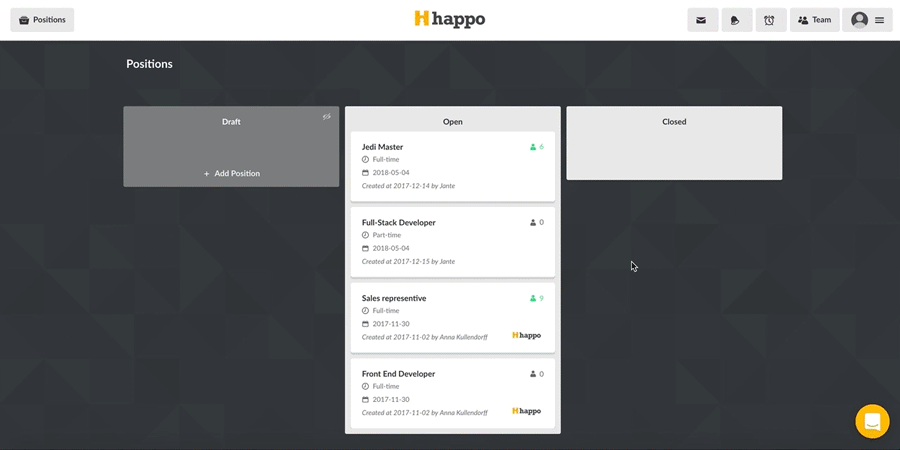
Task: Click 'Created at 2017-12-15 by Jante' text
Action: (x=408, y=262)
